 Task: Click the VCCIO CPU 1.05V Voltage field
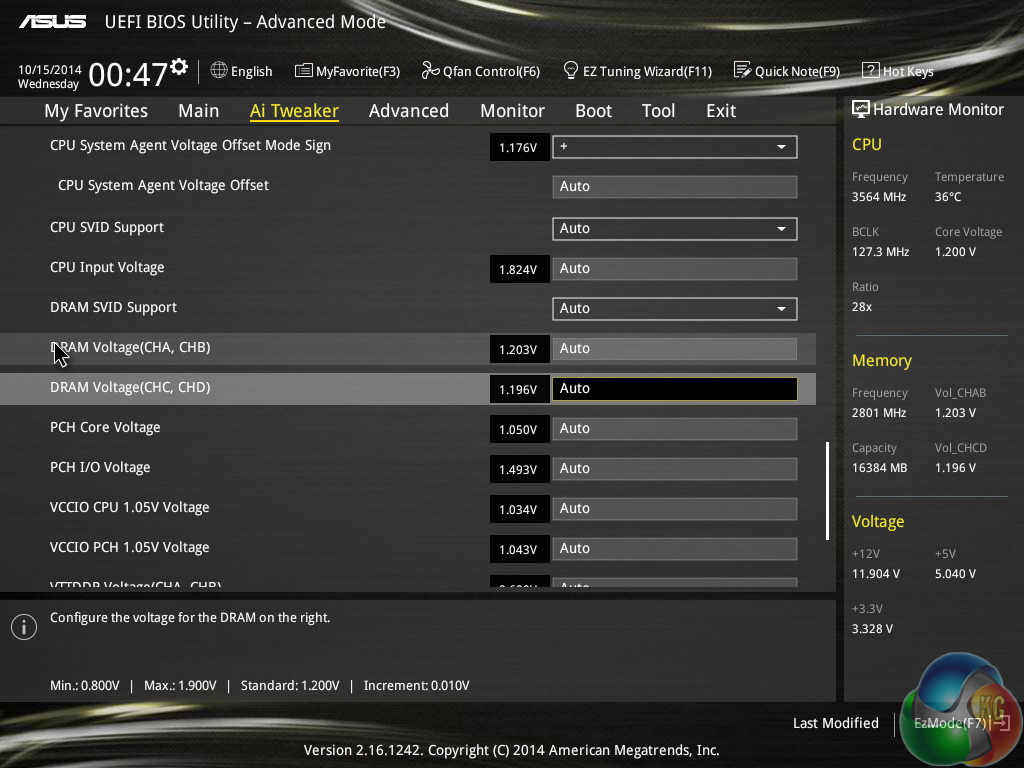pos(675,509)
